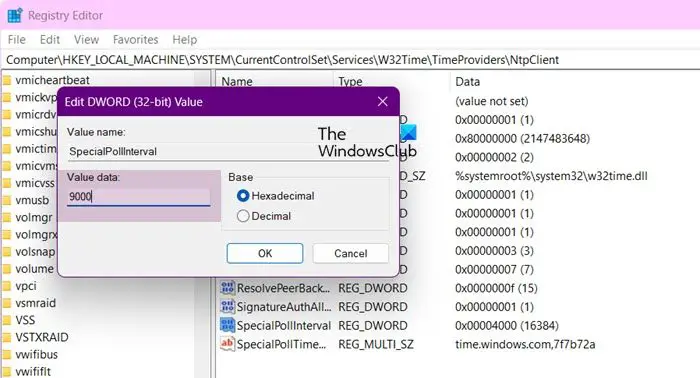Close the Edit DWORD dialog
The width and height of the screenshot is (700, 378).
[x=383, y=101]
